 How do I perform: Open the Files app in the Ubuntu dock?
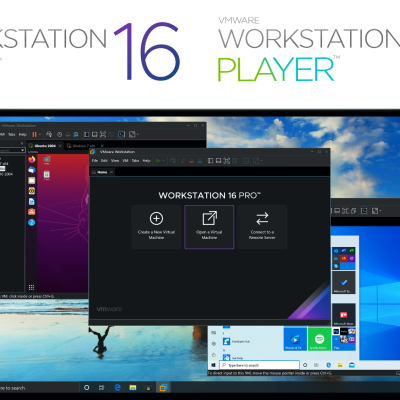(32, 180)
